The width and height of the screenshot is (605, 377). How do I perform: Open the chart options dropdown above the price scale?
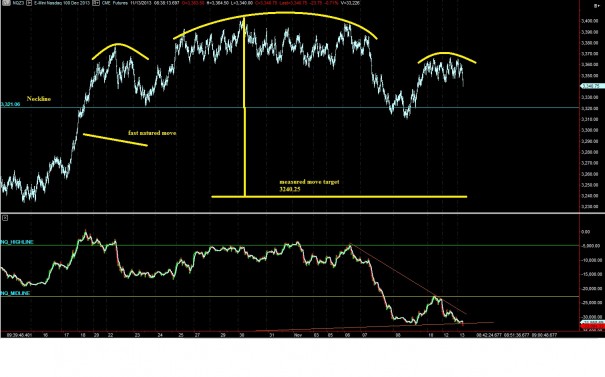[597, 5]
